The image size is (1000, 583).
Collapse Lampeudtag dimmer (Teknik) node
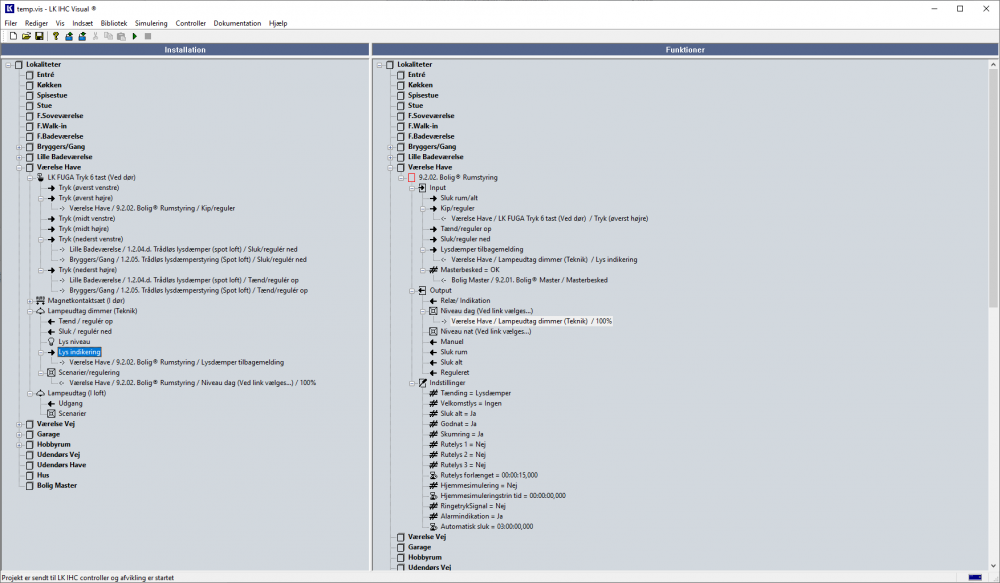click(x=29, y=311)
